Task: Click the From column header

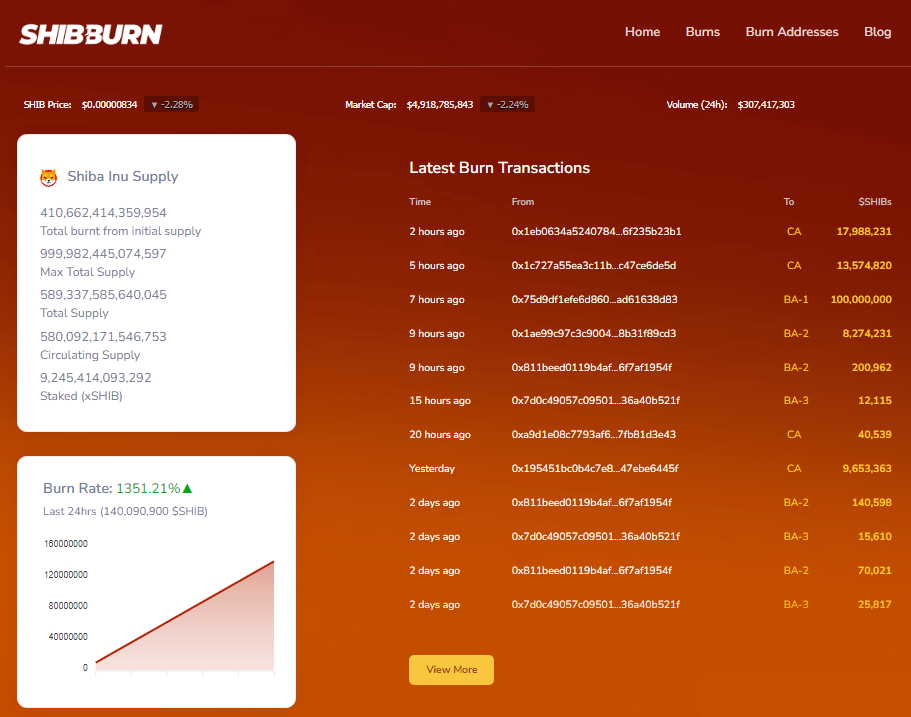Action: 522,202
